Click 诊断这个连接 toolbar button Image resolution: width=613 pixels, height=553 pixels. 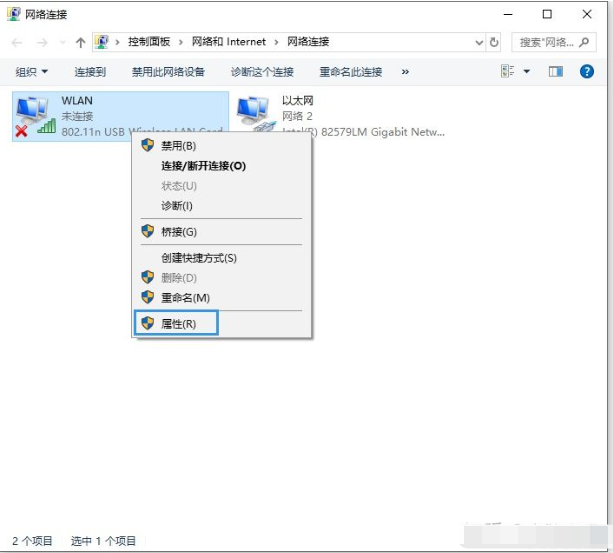pos(262,72)
